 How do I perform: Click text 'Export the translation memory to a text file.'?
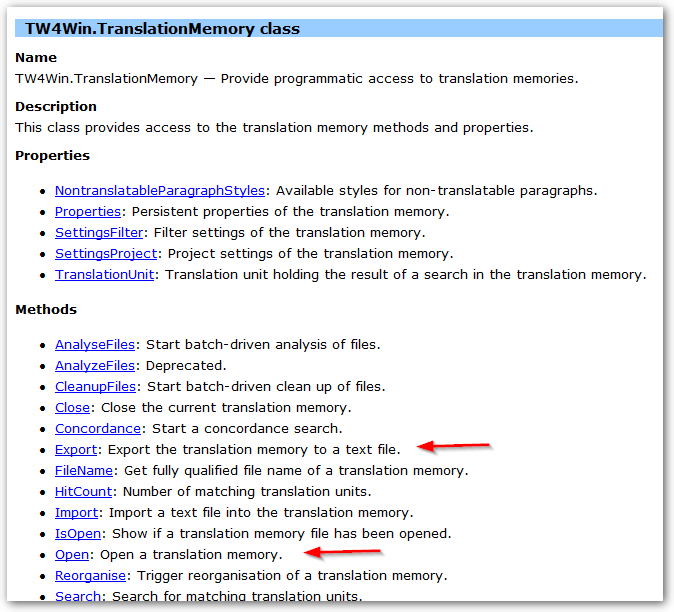tap(254, 450)
